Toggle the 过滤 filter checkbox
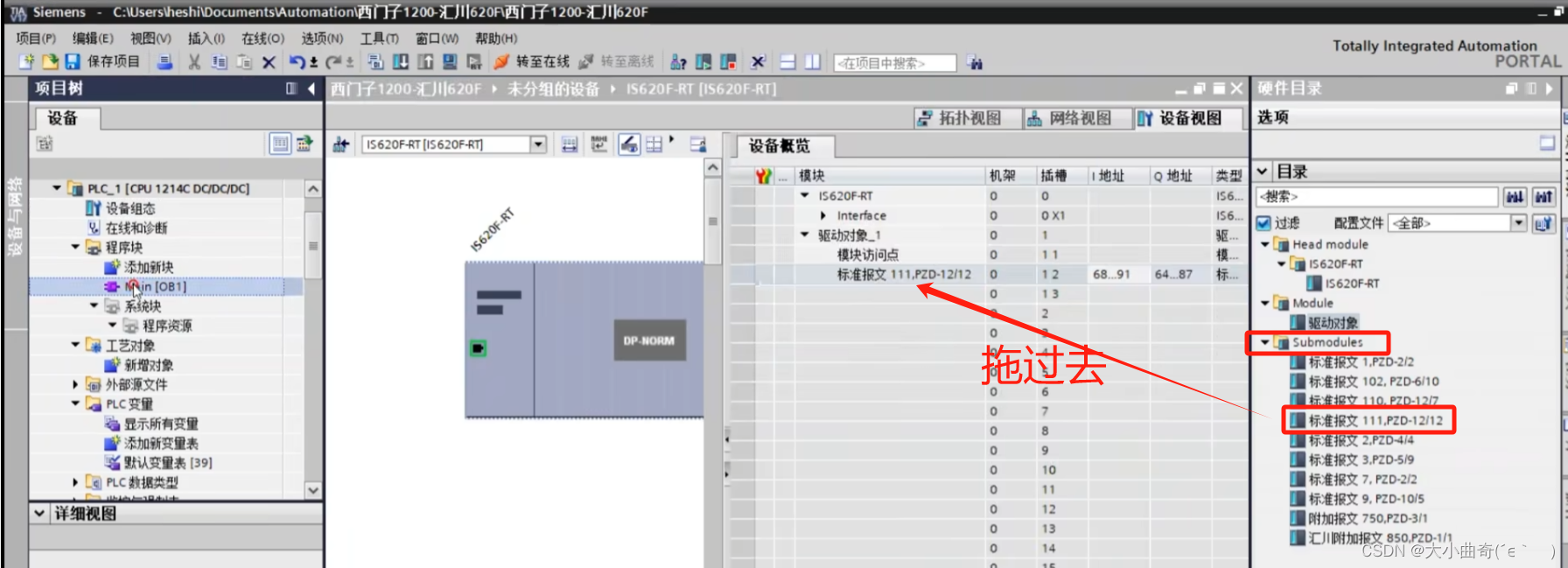The image size is (1568, 568). coord(1264,223)
